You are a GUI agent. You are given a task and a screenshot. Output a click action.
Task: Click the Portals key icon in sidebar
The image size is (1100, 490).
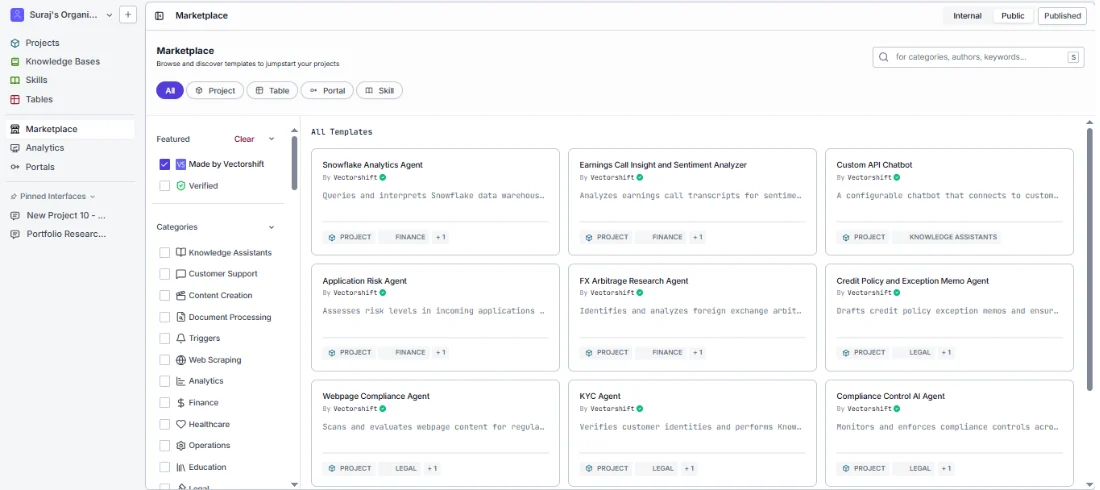click(15, 167)
